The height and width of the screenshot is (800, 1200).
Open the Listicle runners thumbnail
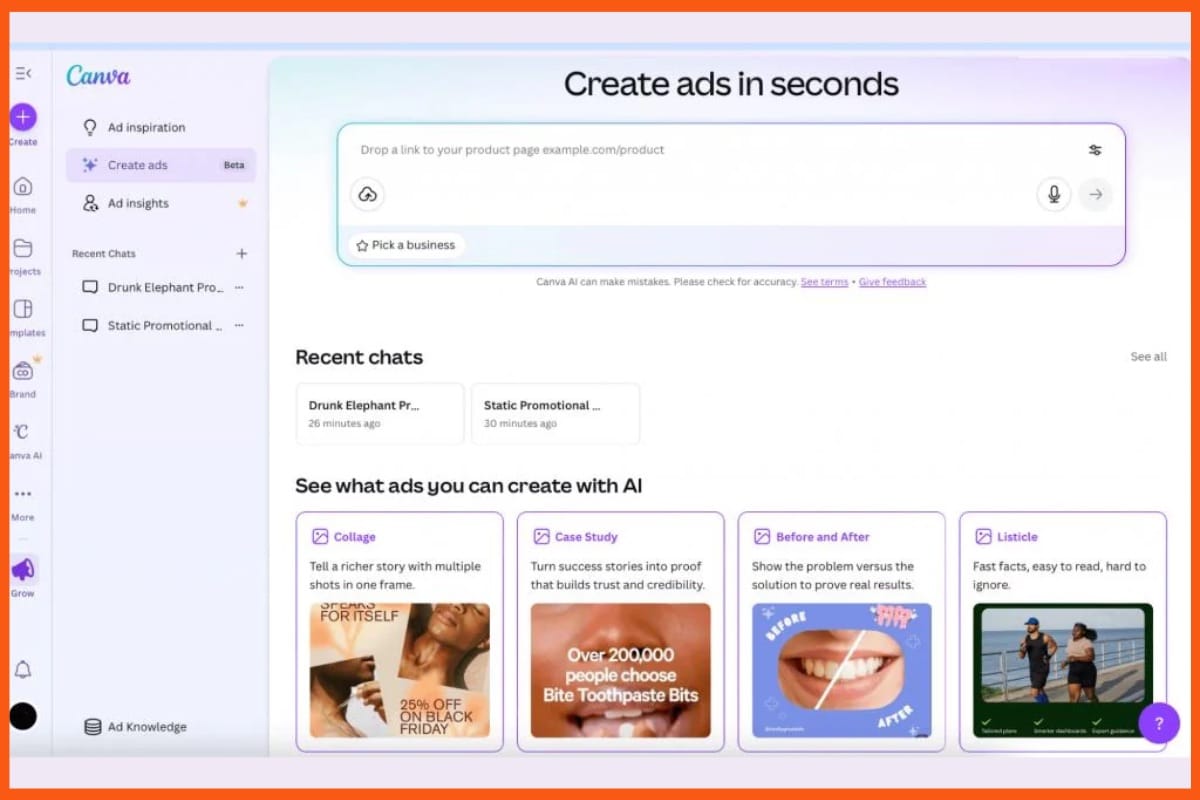1063,670
